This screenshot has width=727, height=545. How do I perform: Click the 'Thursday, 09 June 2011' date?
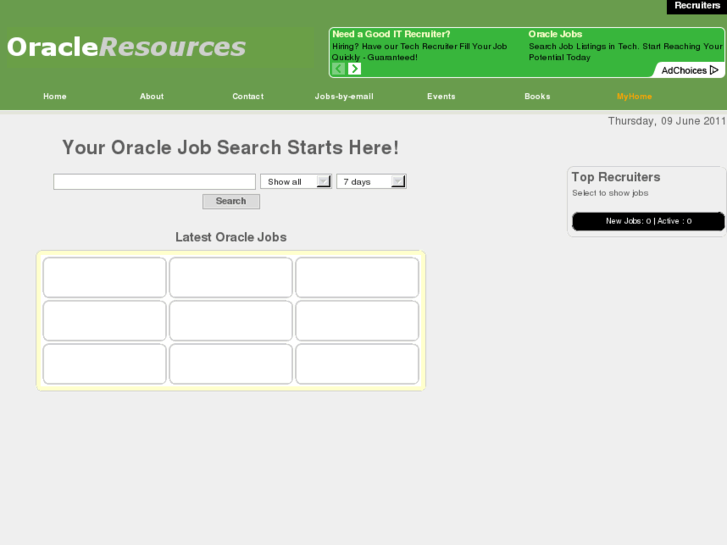tap(667, 121)
